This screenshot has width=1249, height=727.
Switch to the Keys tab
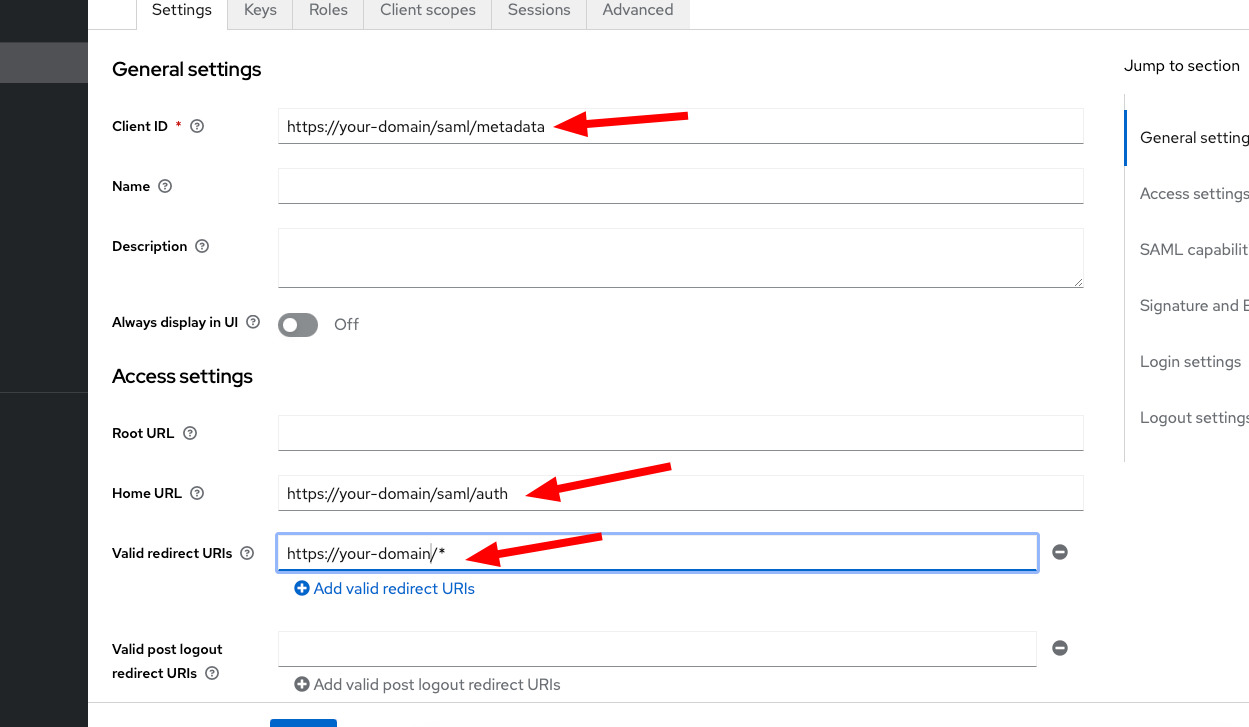pyautogui.click(x=260, y=10)
